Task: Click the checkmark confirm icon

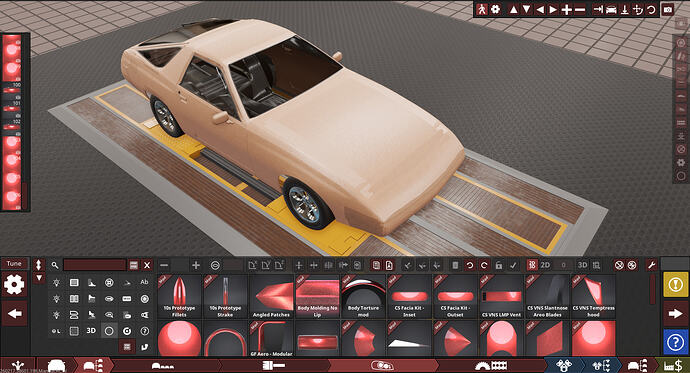Action: coord(513,265)
